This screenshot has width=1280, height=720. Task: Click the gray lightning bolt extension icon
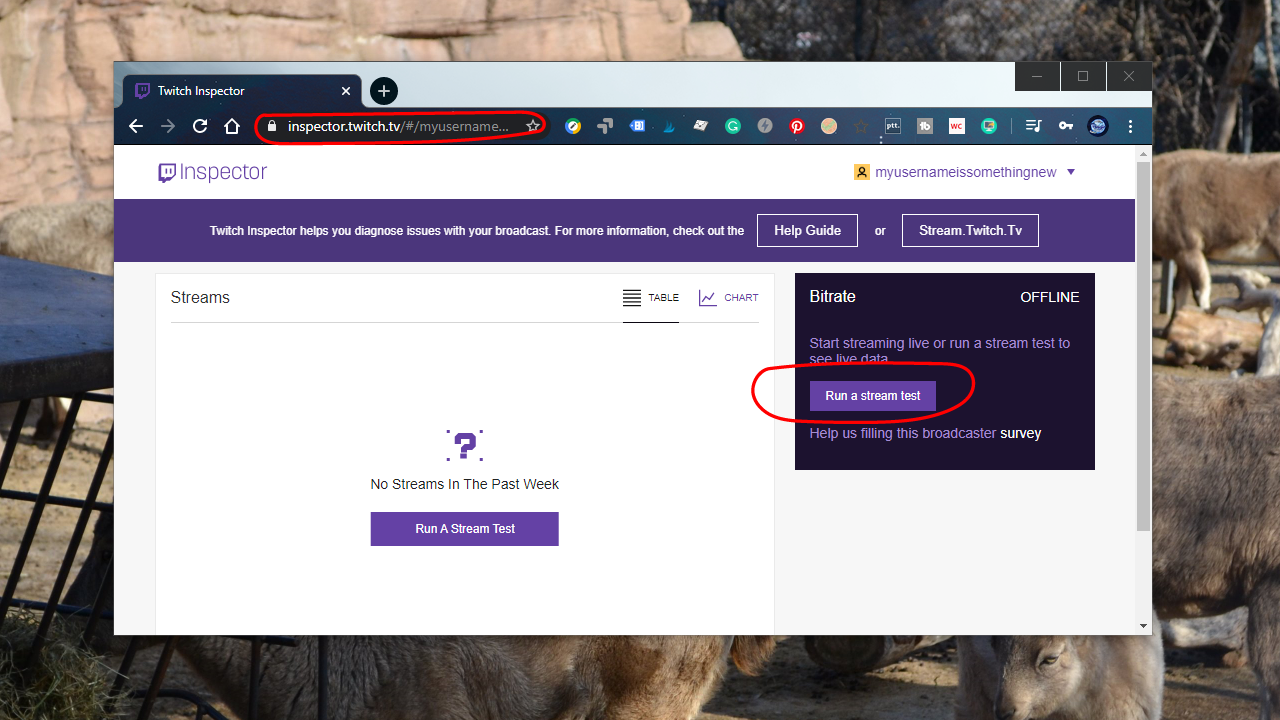[765, 126]
